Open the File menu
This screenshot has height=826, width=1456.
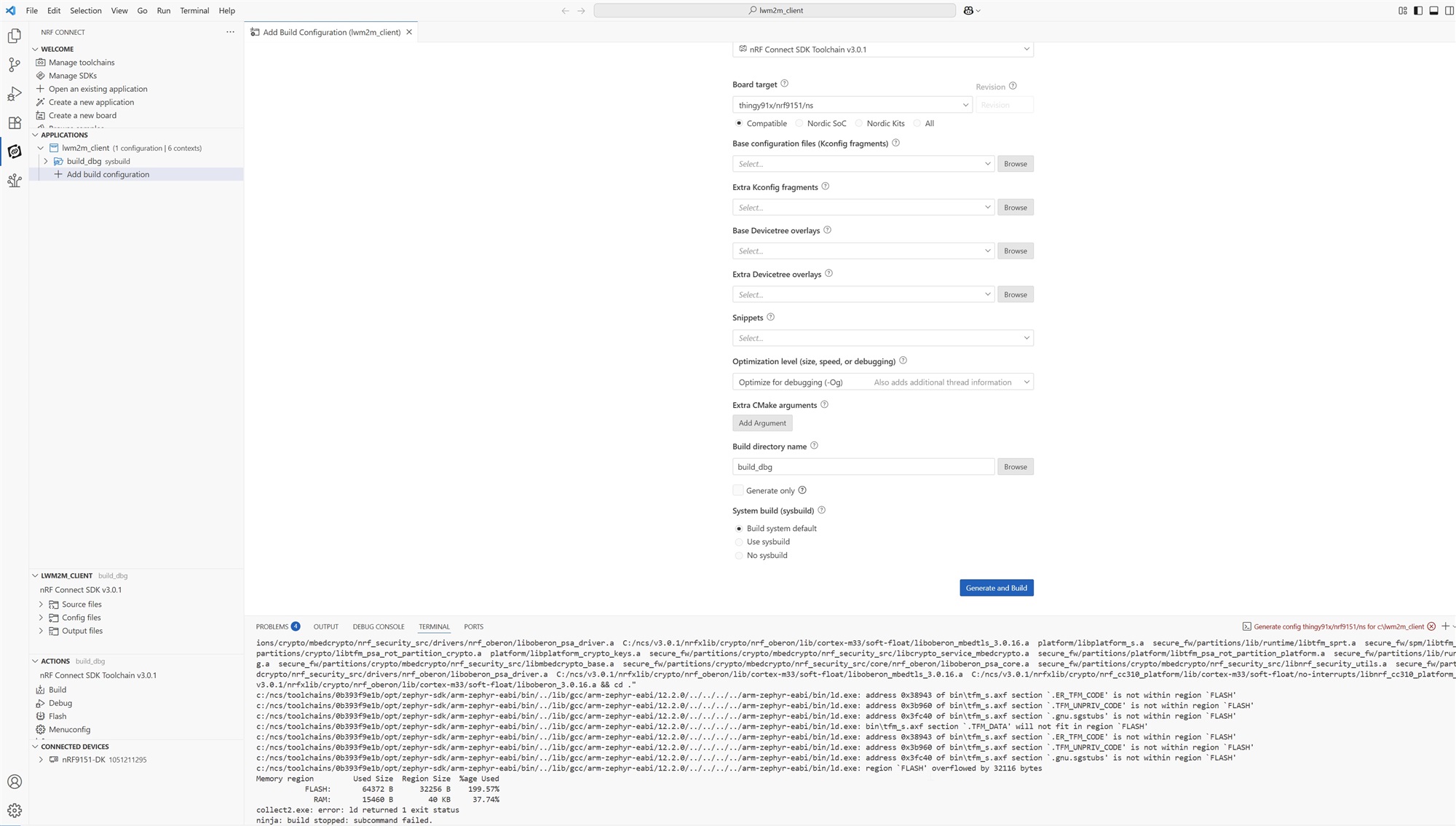31,11
